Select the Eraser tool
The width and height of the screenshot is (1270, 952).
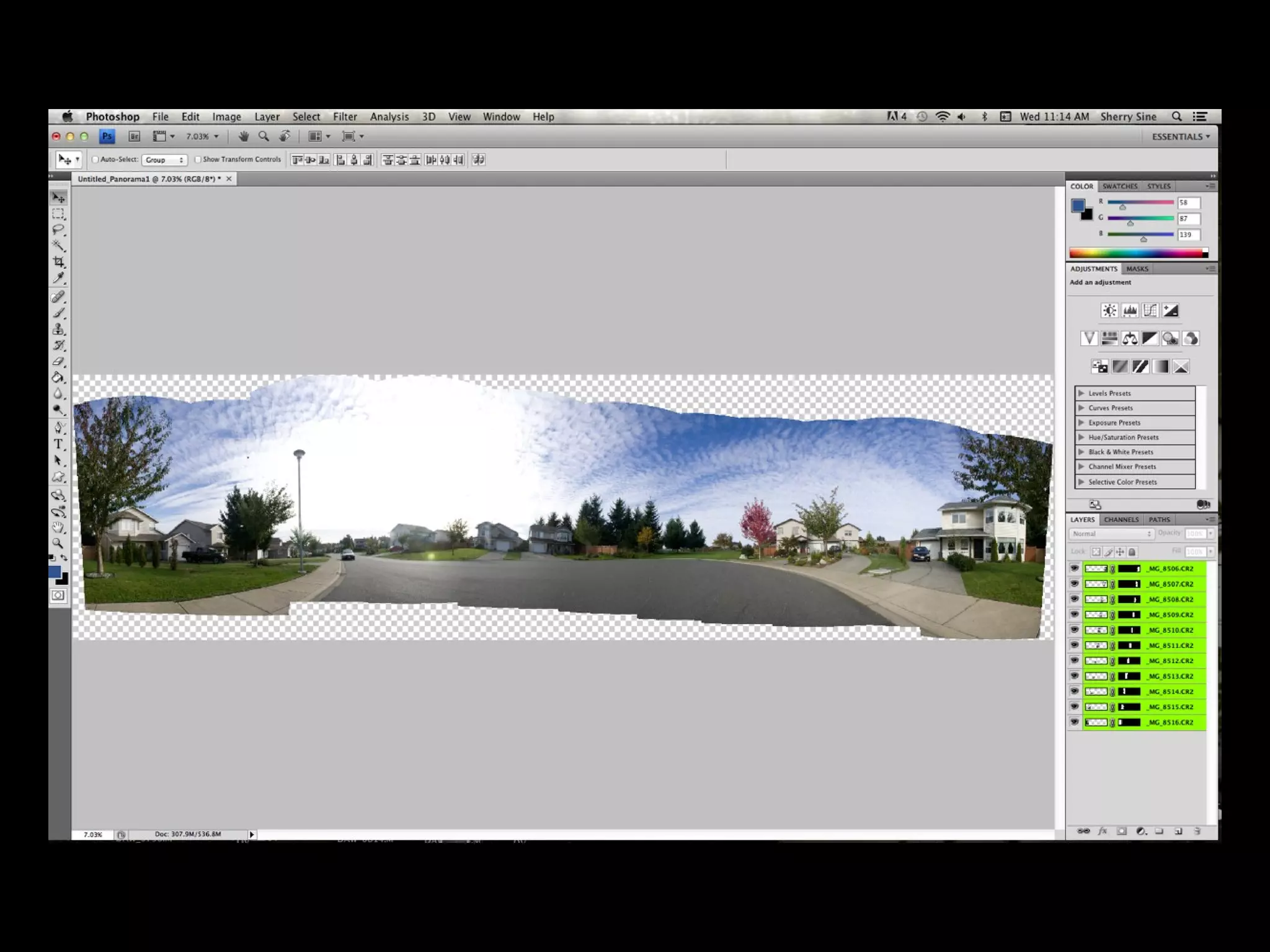pyautogui.click(x=59, y=361)
